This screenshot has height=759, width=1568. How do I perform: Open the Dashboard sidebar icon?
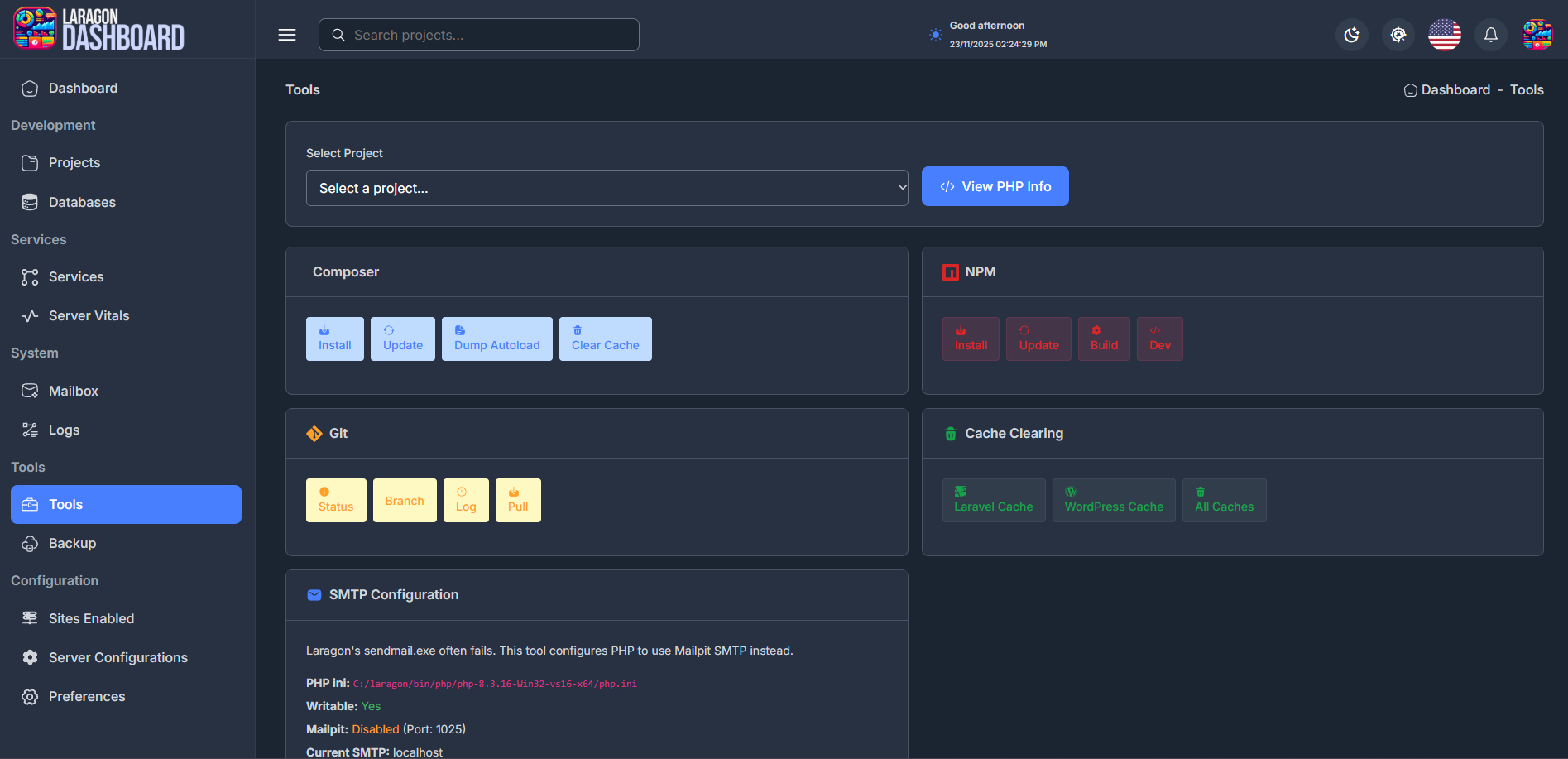coord(30,88)
